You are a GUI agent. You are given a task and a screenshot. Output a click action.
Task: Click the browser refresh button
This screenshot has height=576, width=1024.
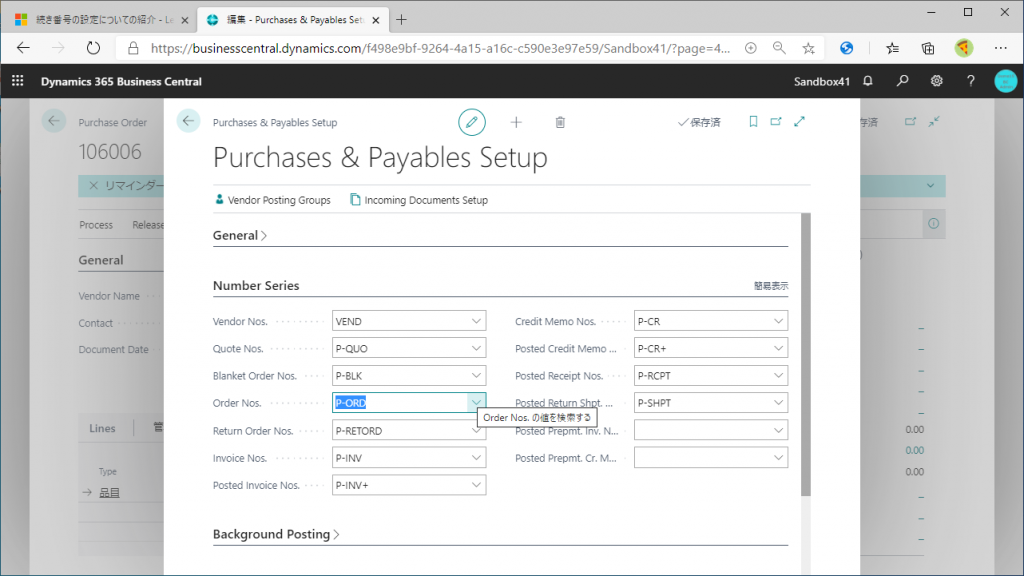[x=93, y=48]
